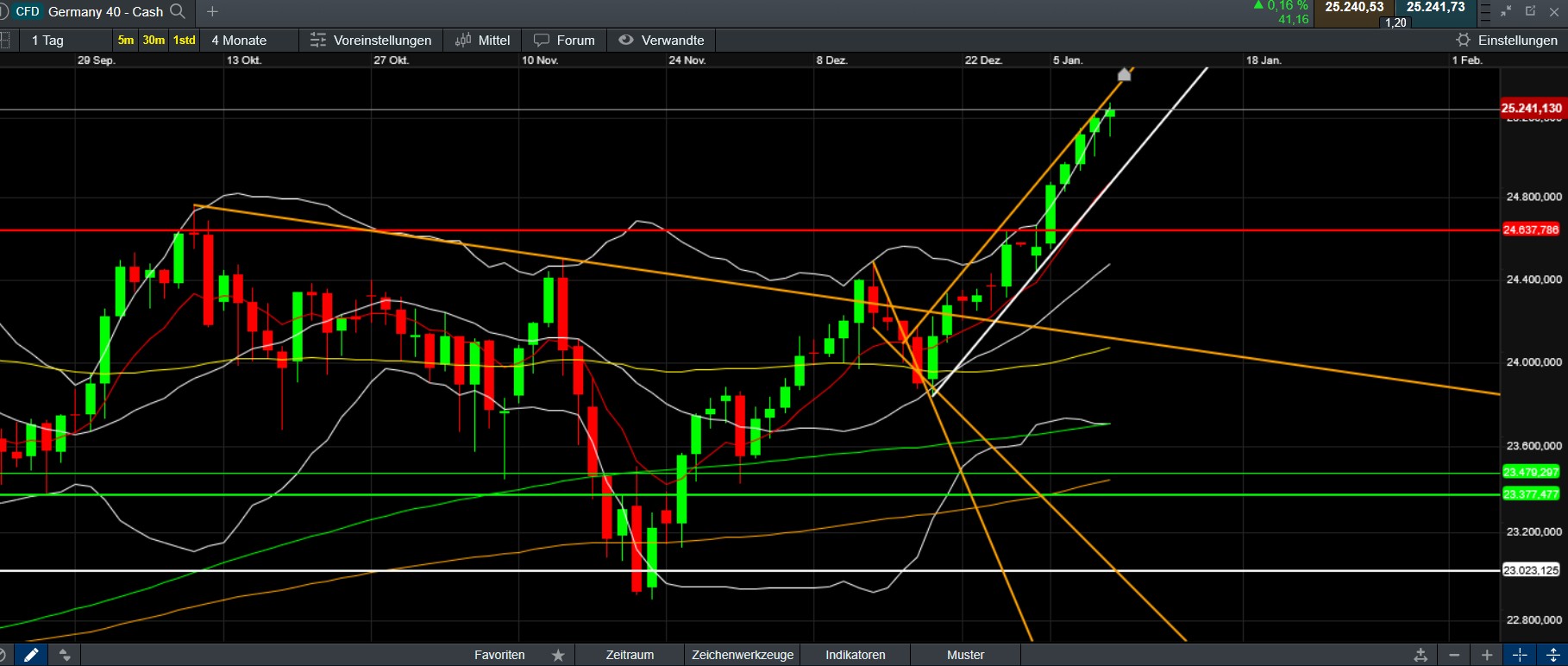The width and height of the screenshot is (1568, 666).
Task: Open the Indikatoren menu
Action: [x=855, y=655]
